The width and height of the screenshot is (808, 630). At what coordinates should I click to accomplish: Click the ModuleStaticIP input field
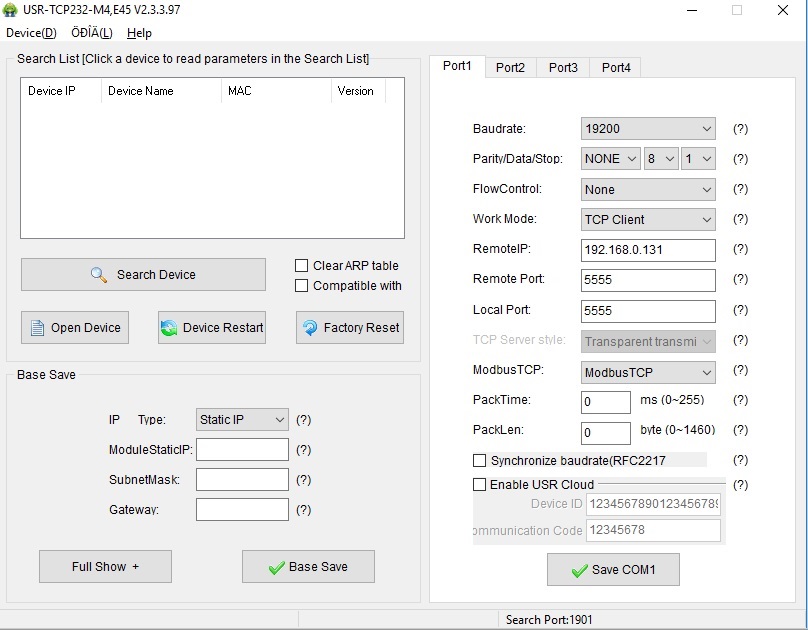[242, 450]
